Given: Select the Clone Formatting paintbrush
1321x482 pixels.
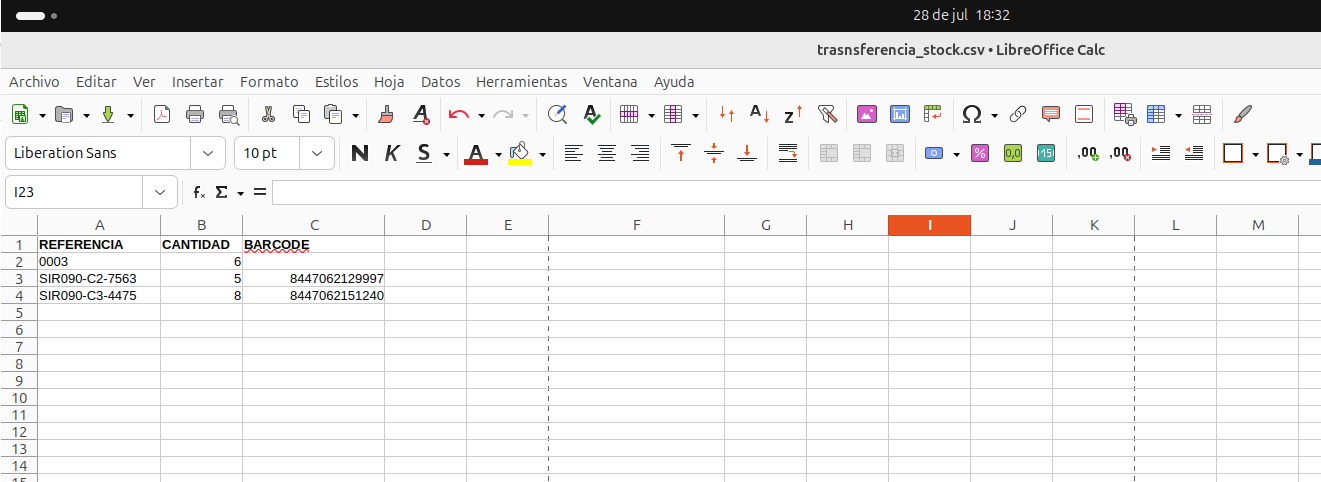Looking at the screenshot, I should 386,114.
